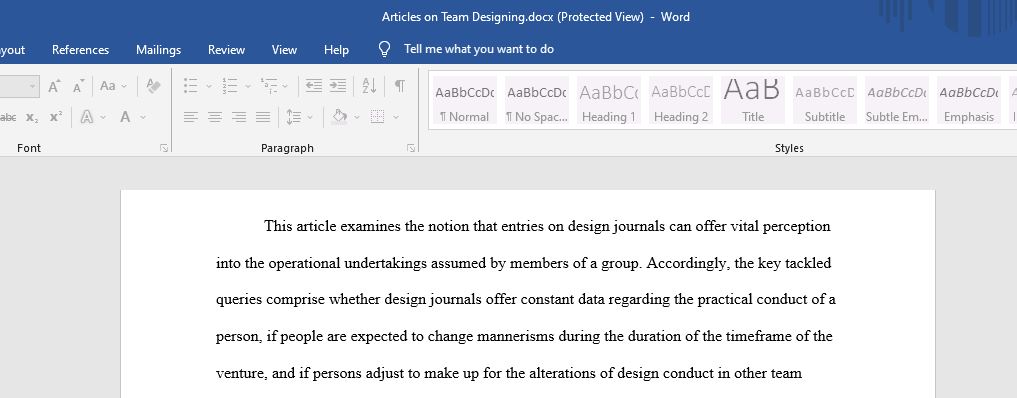The height and width of the screenshot is (398, 1017).
Task: Click the Change Case Aa icon
Action: (108, 86)
